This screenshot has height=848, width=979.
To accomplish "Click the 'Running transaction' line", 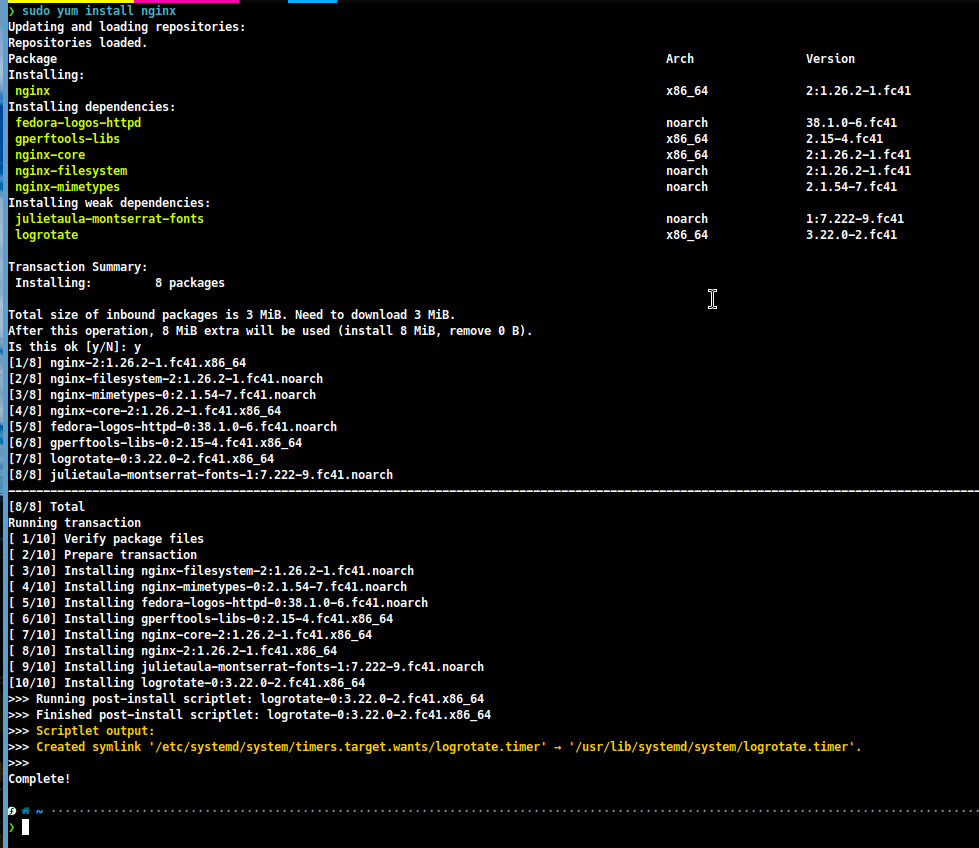I will [74, 523].
